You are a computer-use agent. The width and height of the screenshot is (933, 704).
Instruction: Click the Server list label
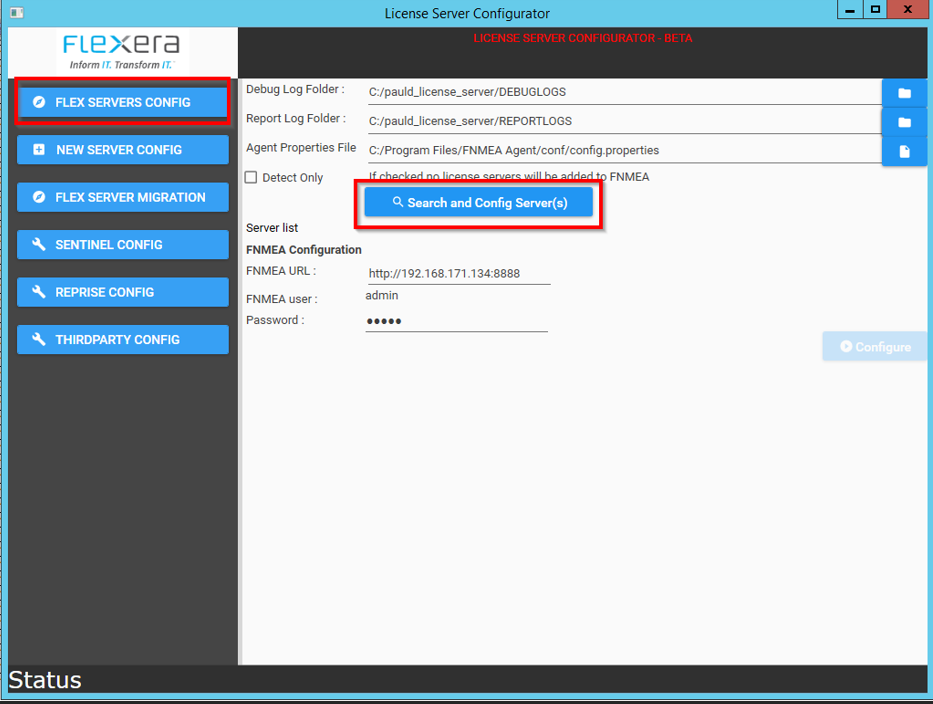(x=272, y=227)
